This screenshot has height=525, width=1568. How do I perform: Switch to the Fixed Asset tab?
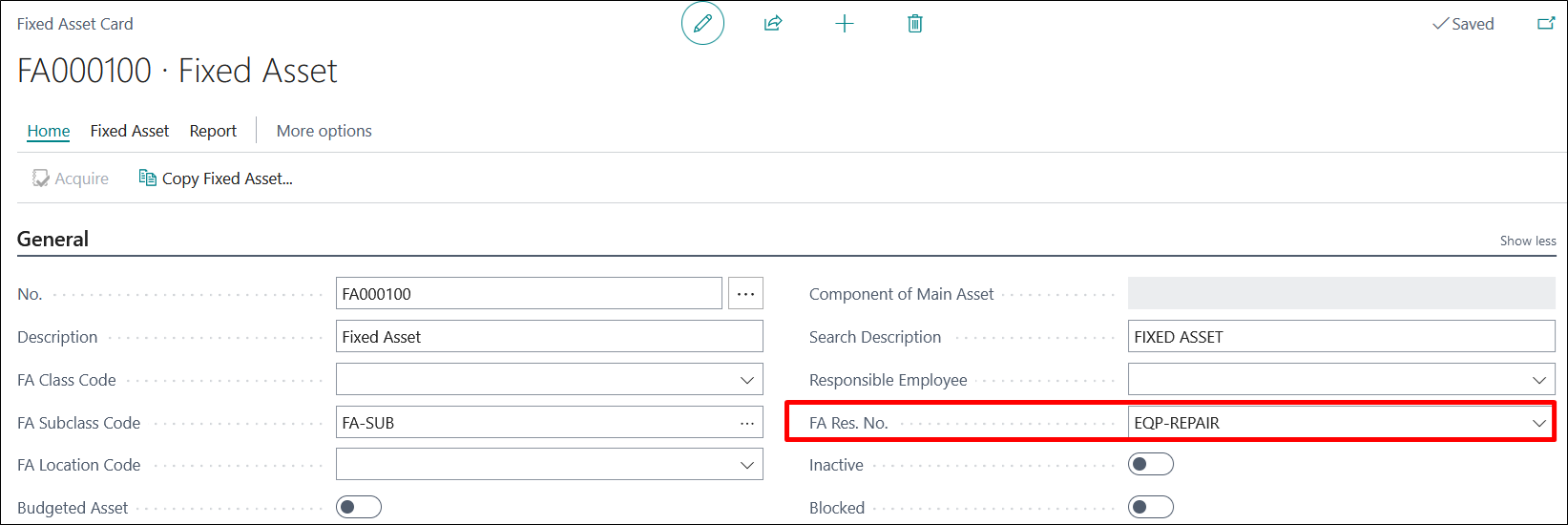[x=130, y=131]
